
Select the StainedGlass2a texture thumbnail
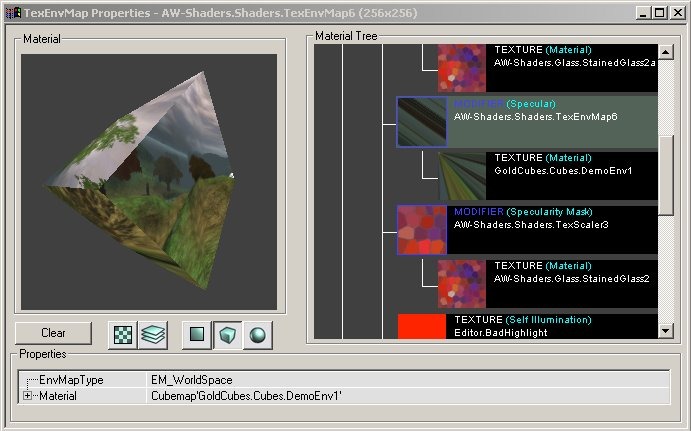[x=461, y=68]
